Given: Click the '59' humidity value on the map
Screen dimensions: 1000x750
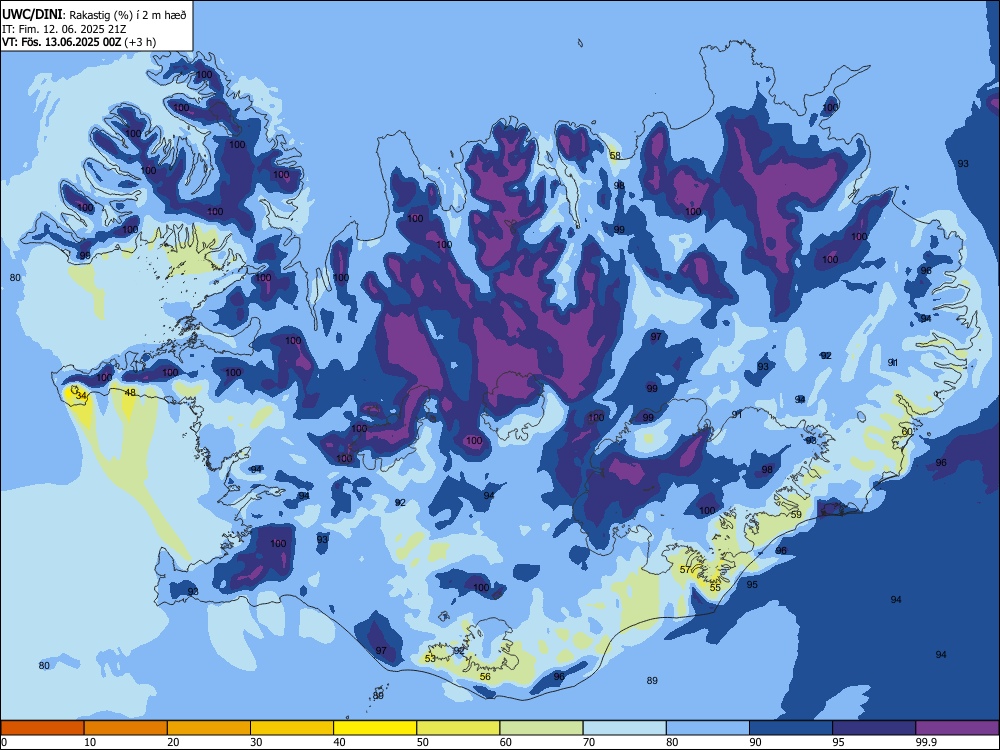Looking at the screenshot, I should coord(796,515).
